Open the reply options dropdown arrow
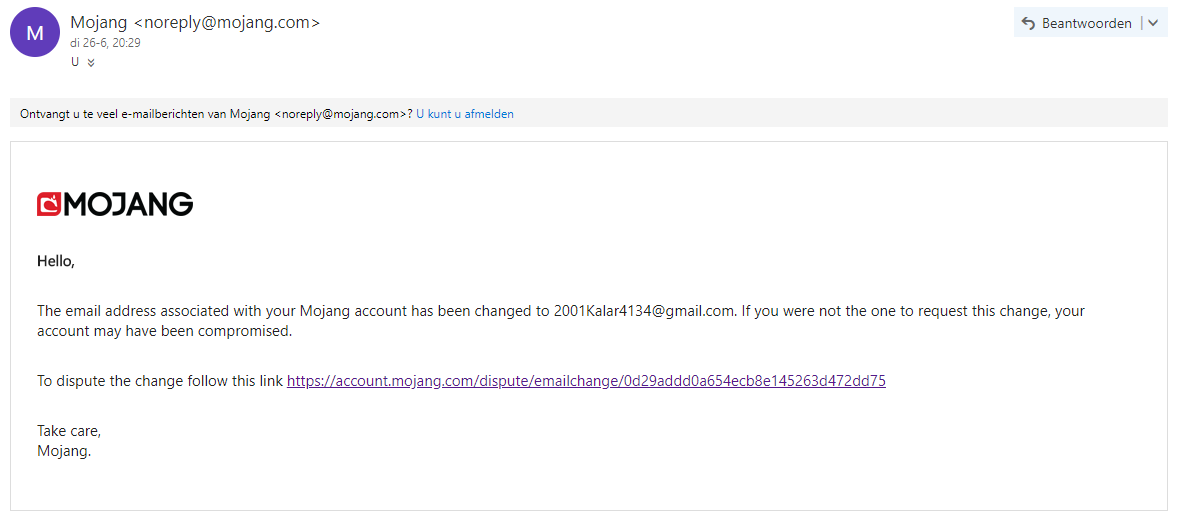The width and height of the screenshot is (1185, 522). click(x=1153, y=23)
